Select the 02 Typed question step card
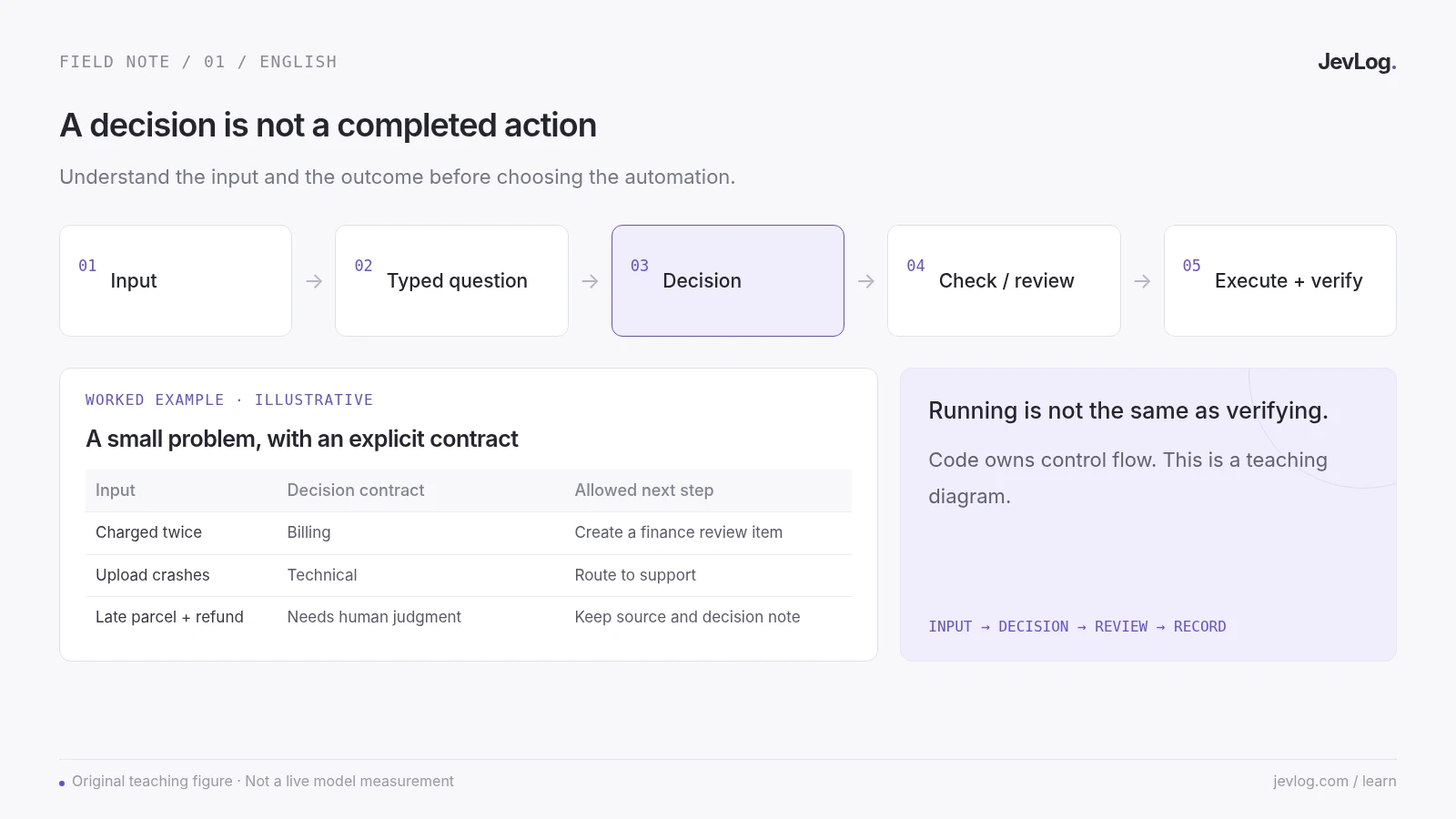 pos(451,280)
